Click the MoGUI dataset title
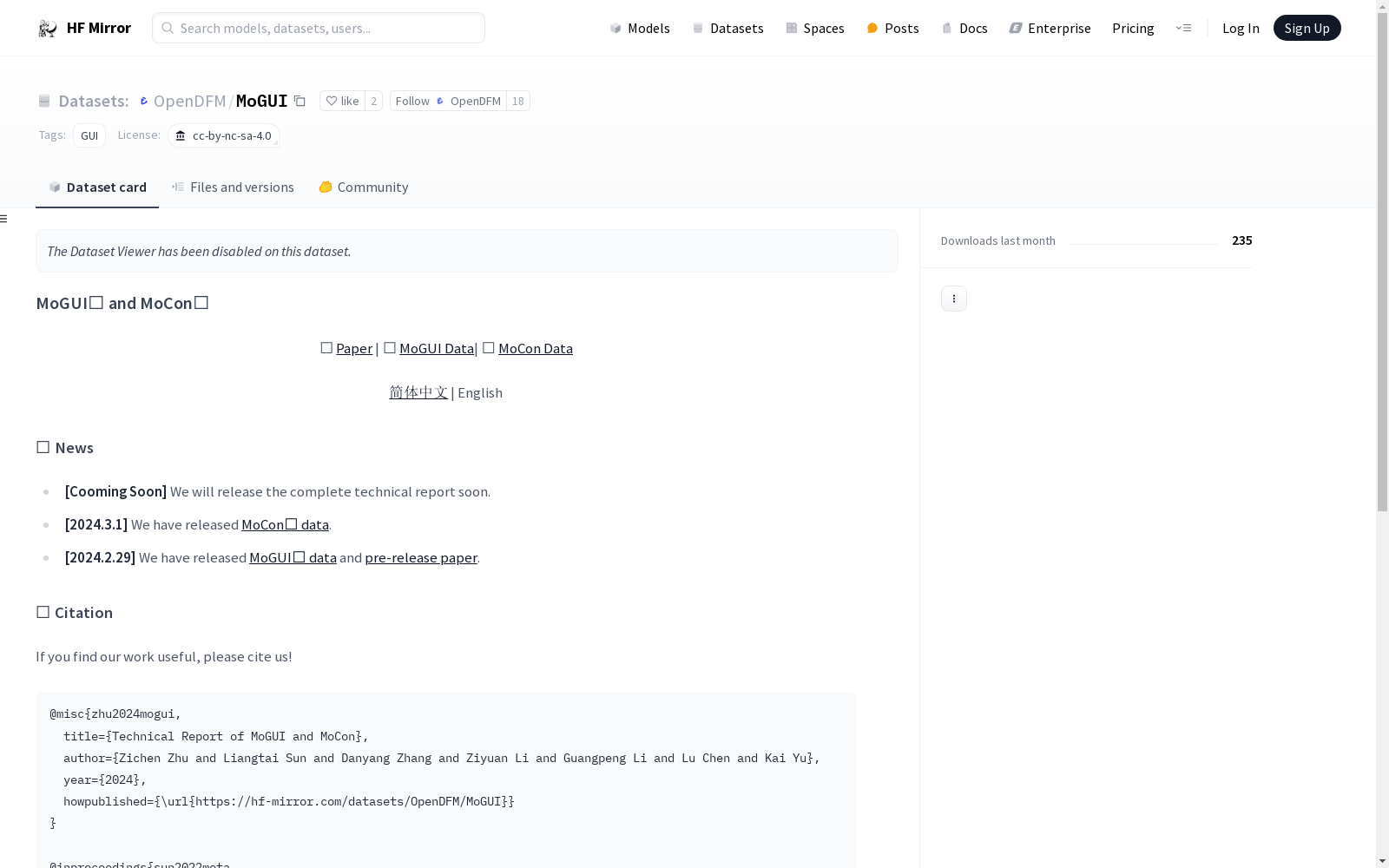The height and width of the screenshot is (868, 1389). pos(261,101)
